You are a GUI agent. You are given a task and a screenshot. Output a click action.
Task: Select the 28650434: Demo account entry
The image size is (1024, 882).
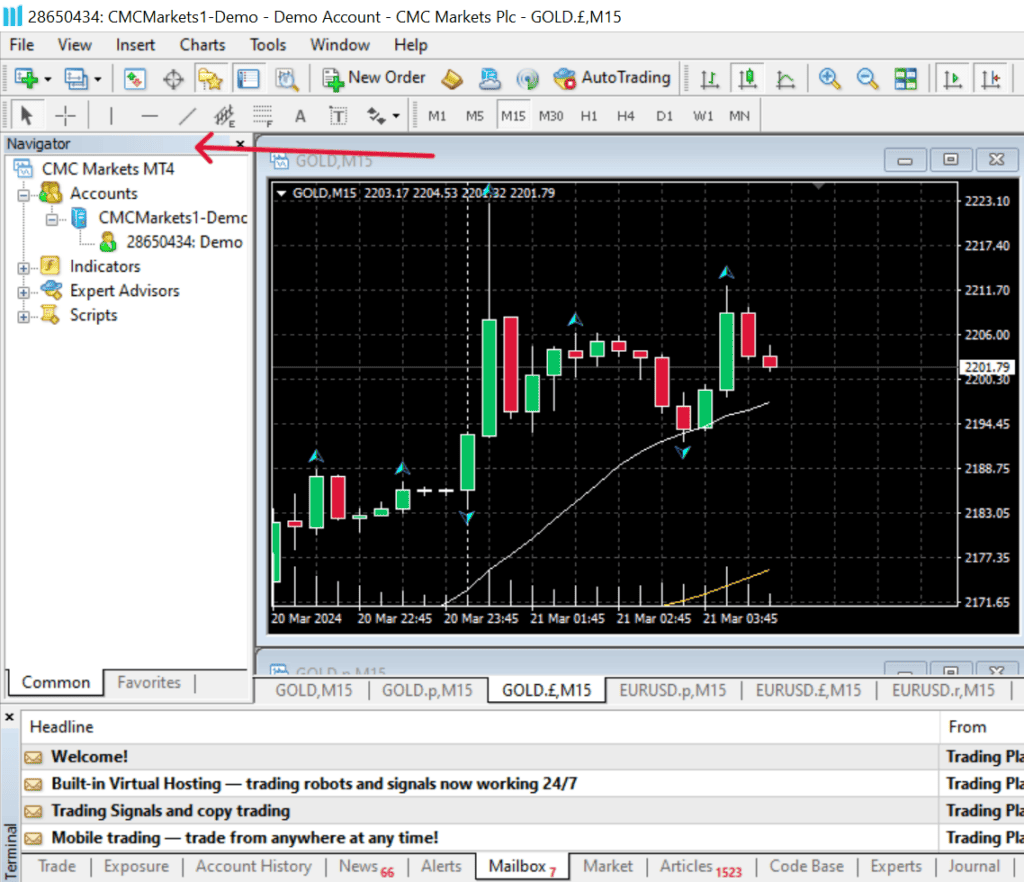pos(184,242)
